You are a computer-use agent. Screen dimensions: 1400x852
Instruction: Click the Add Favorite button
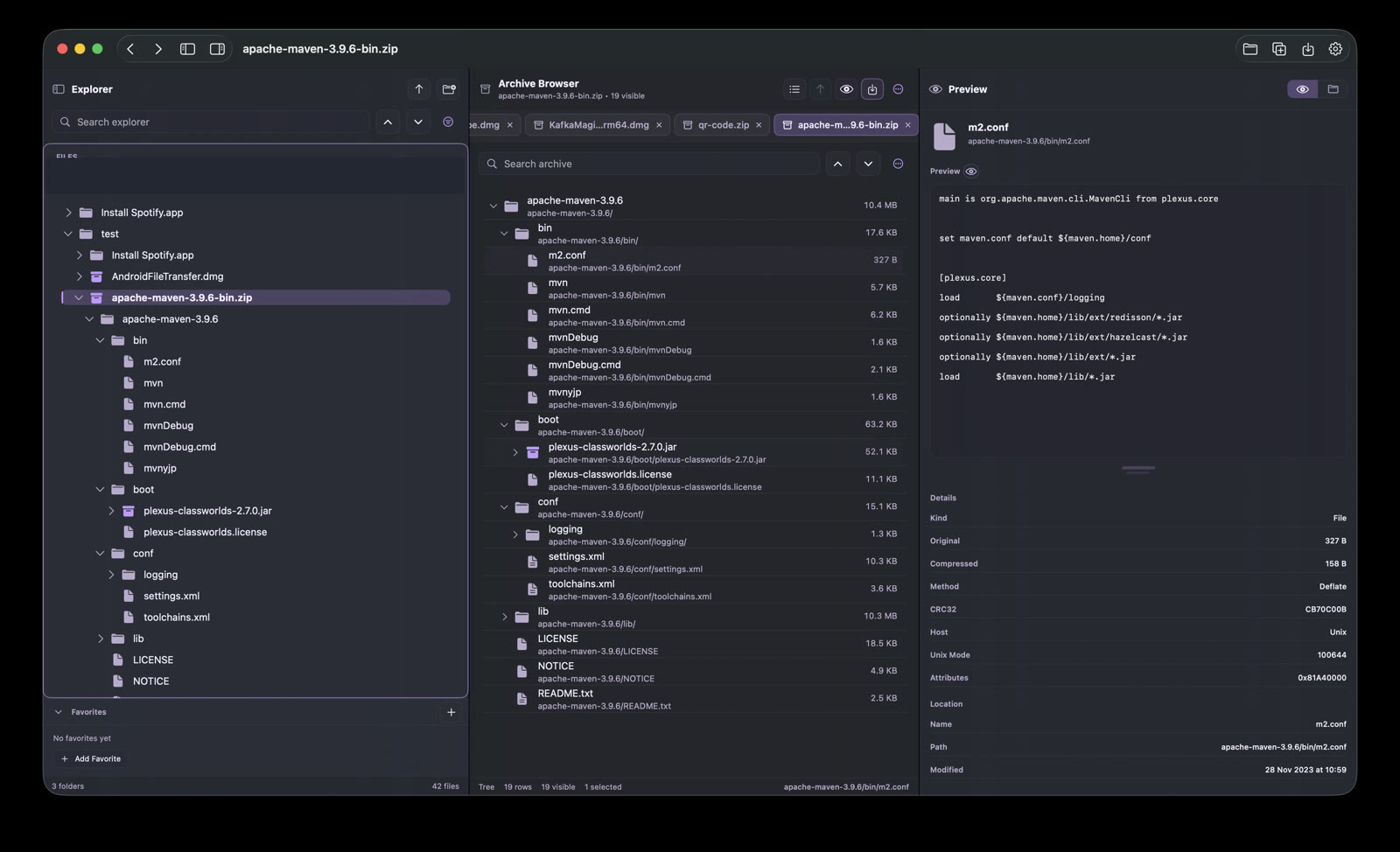[91, 759]
